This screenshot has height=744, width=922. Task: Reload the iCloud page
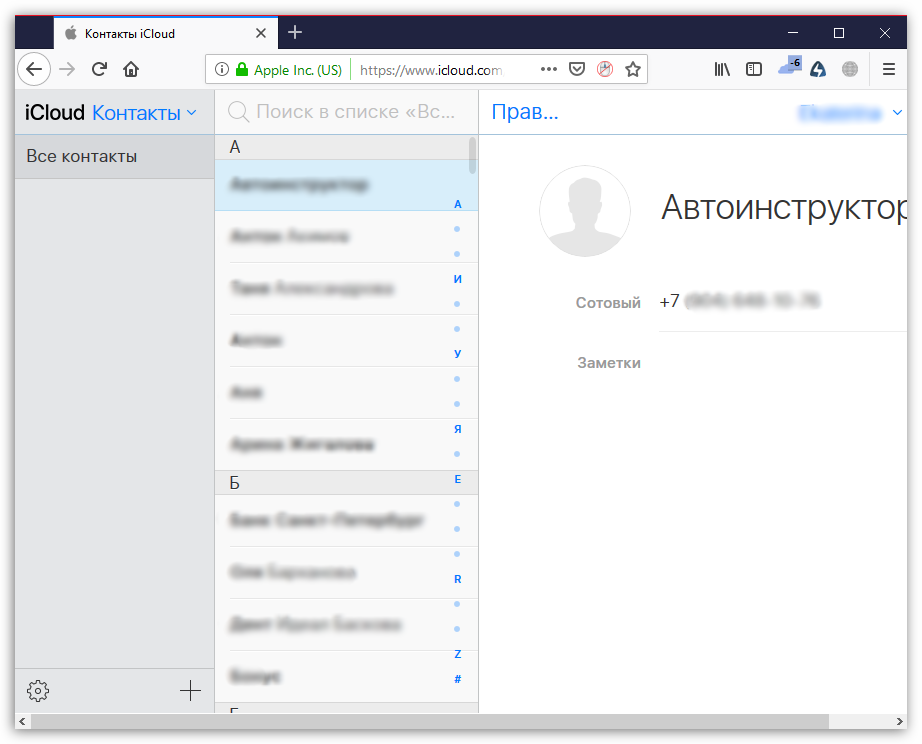click(x=99, y=69)
